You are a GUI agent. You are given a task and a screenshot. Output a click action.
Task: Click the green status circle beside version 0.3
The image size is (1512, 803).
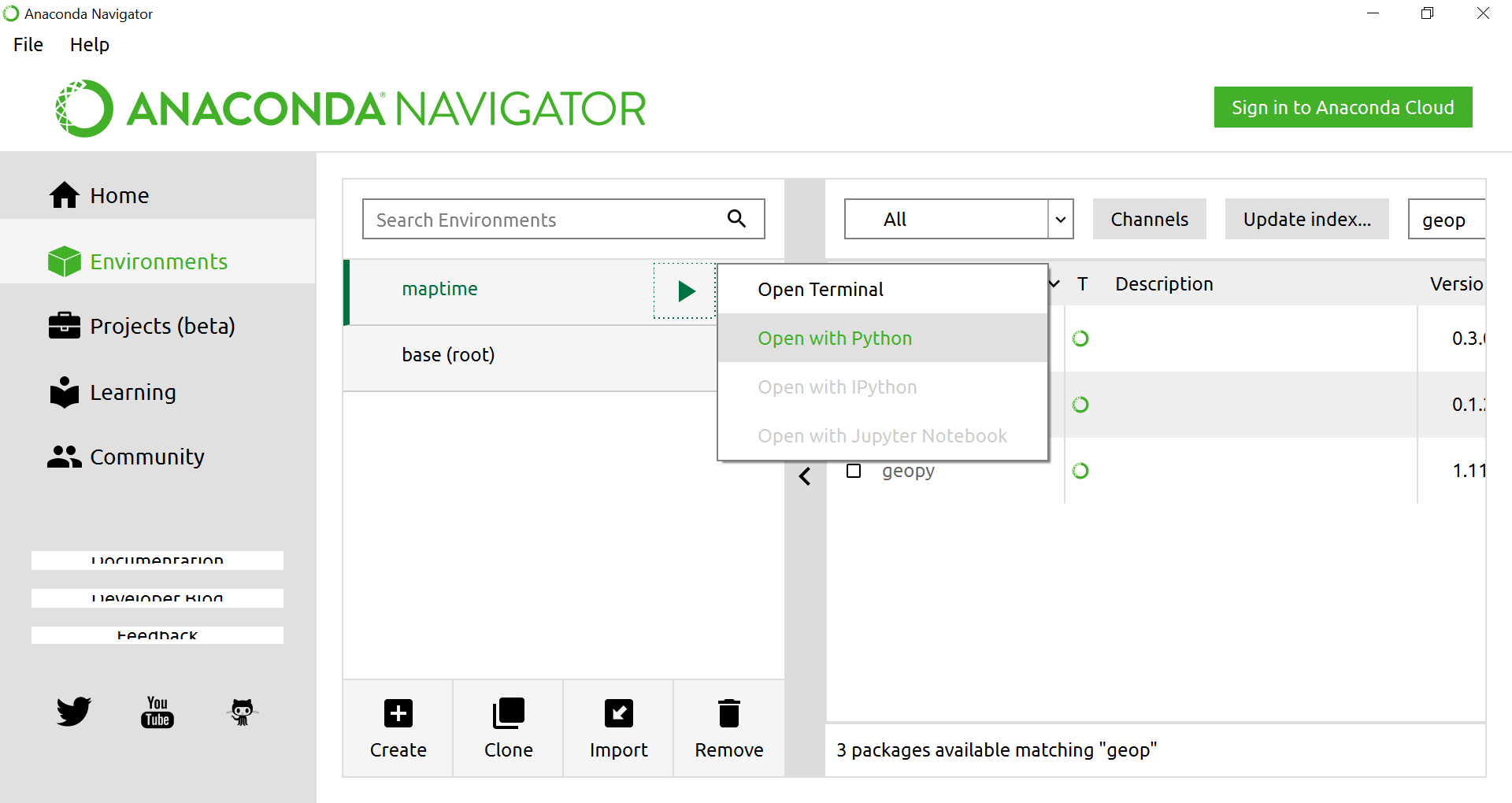click(1080, 339)
